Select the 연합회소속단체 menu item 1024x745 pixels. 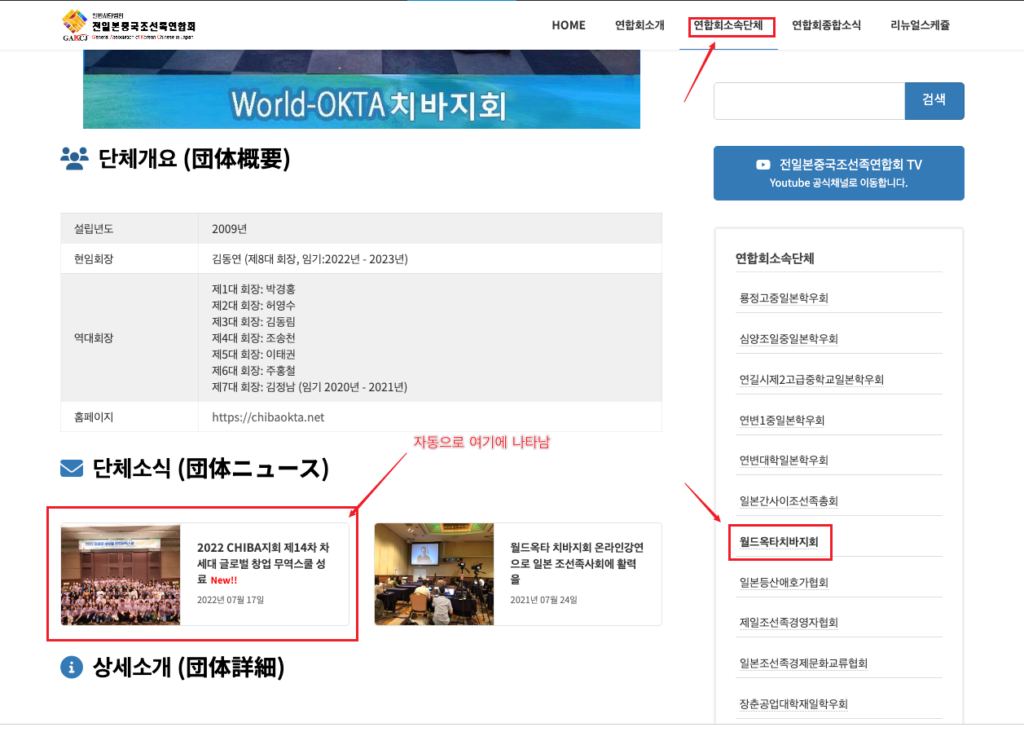pos(732,25)
